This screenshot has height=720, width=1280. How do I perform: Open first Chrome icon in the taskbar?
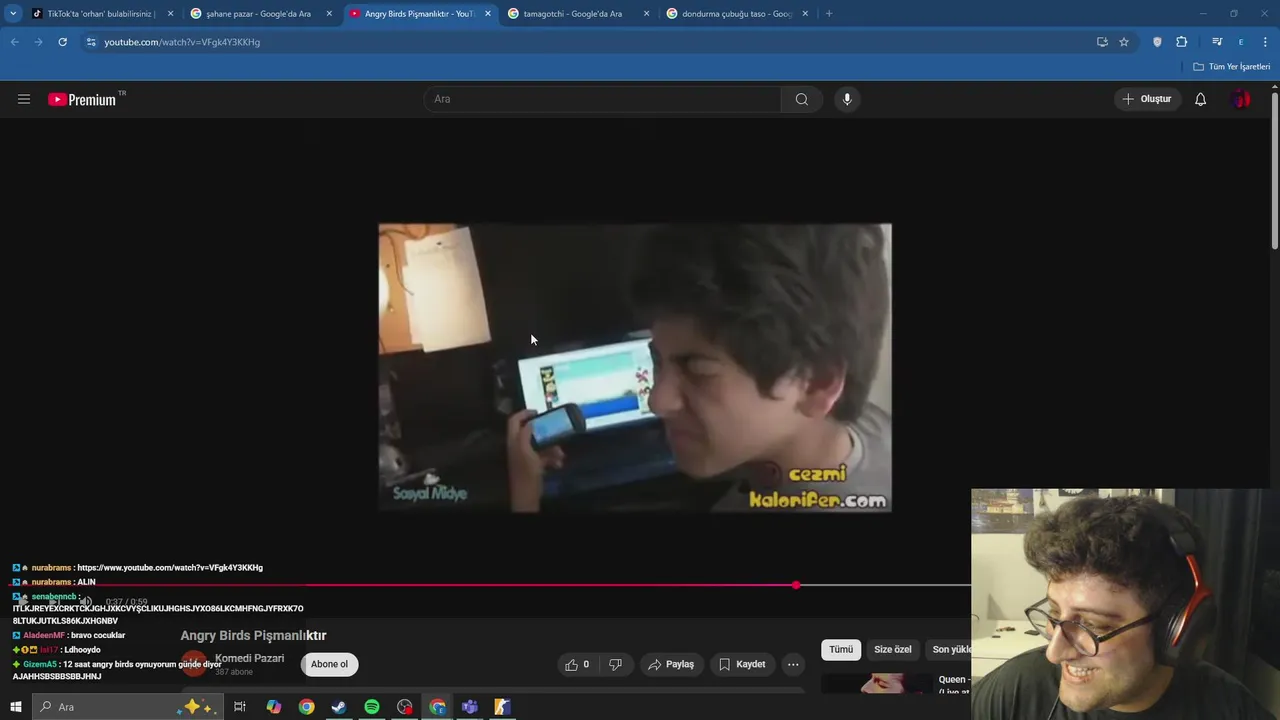pos(306,707)
